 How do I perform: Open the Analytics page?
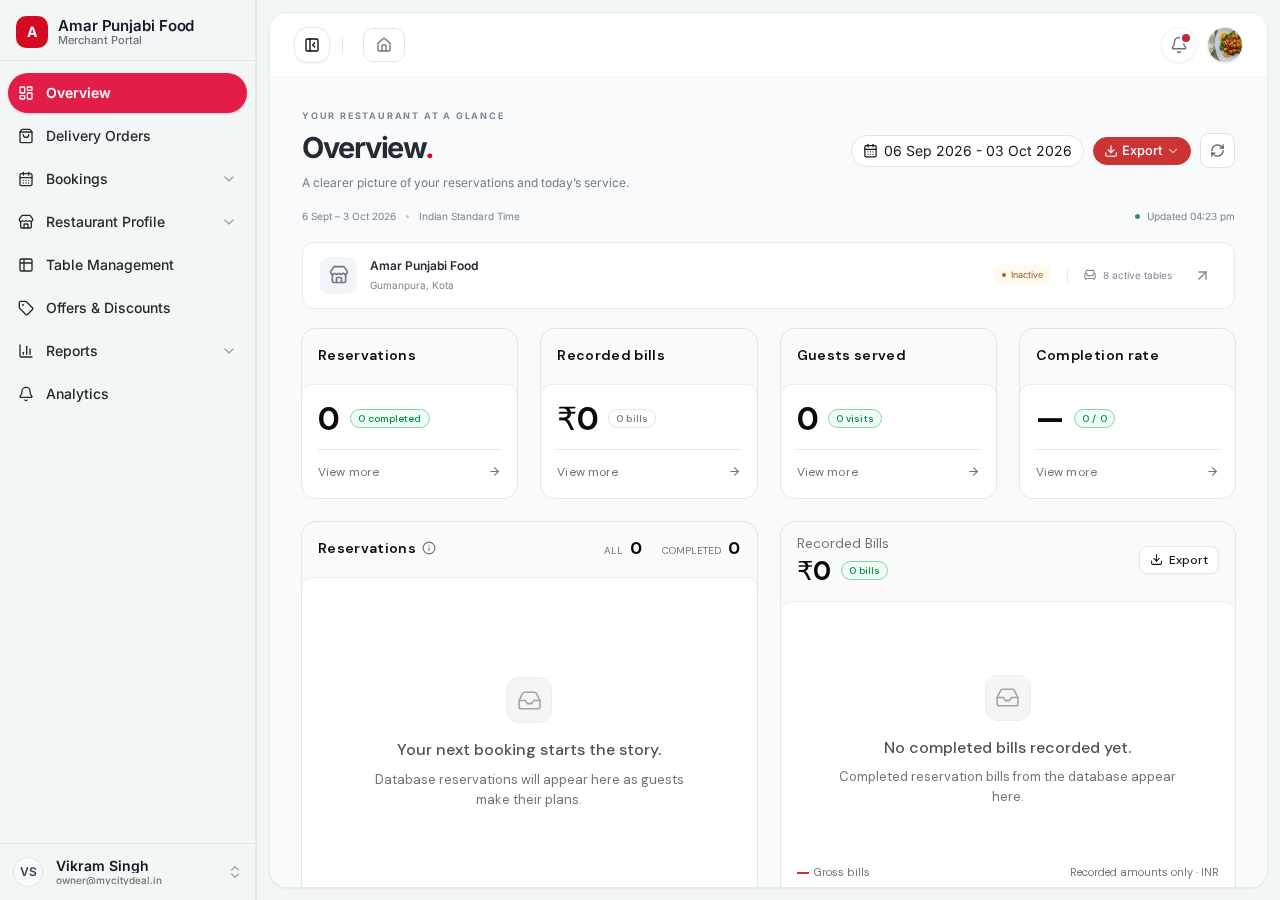coord(127,394)
